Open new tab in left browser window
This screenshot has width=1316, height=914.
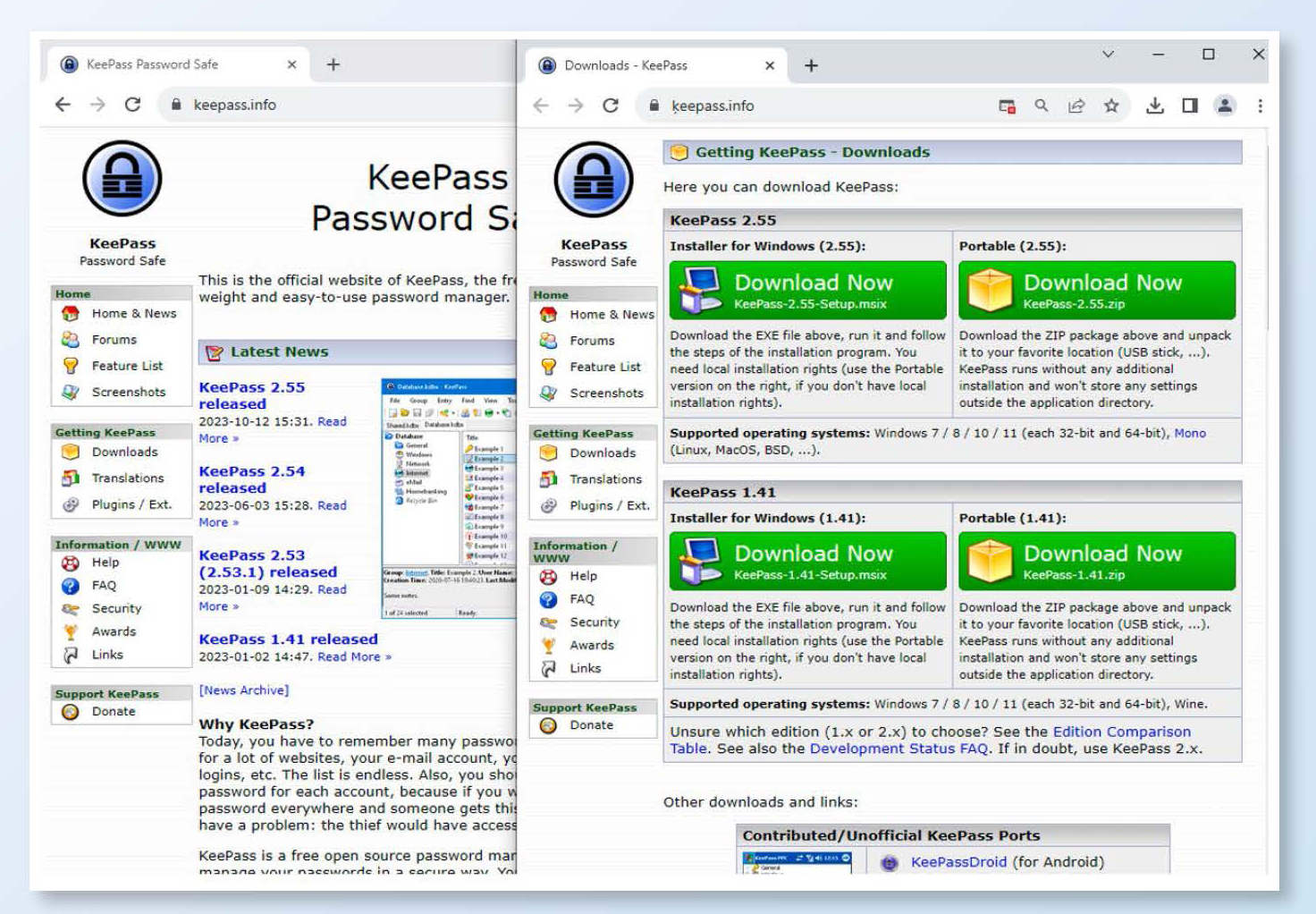333,64
